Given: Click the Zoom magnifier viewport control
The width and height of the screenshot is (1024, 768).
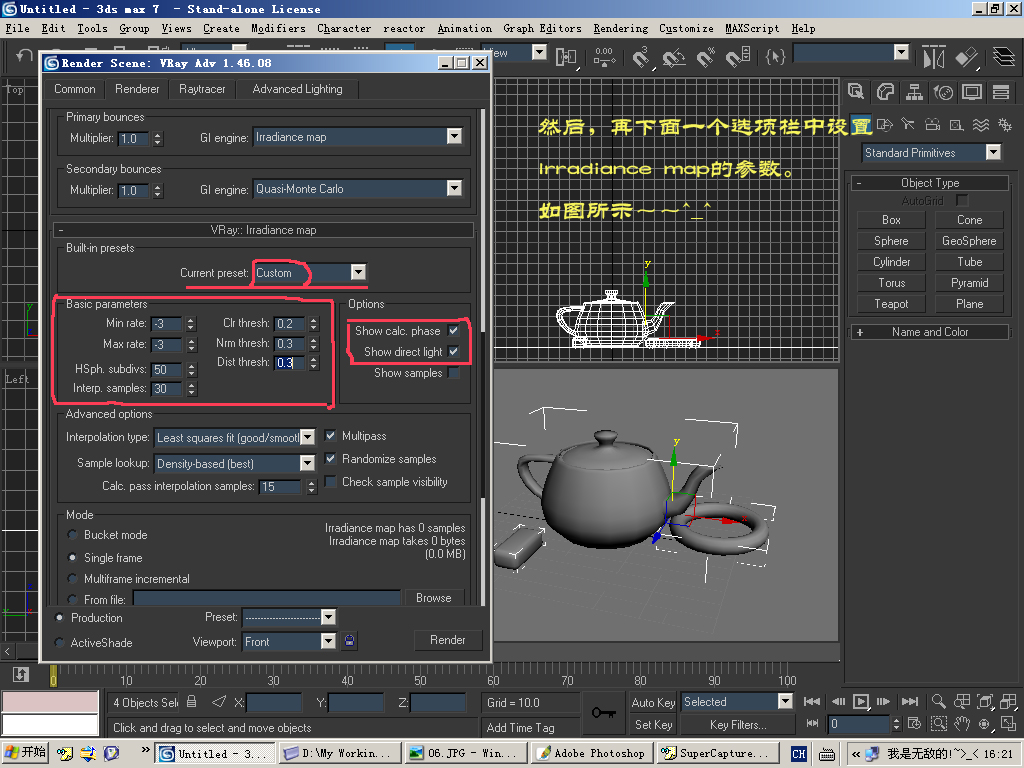Looking at the screenshot, I should click(x=938, y=701).
